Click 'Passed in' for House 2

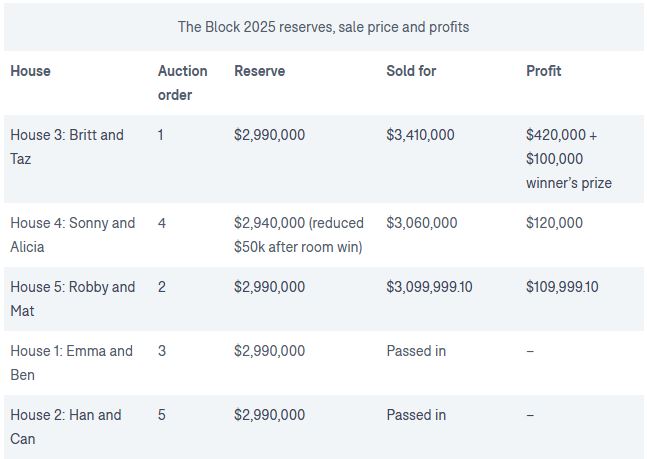(x=416, y=415)
